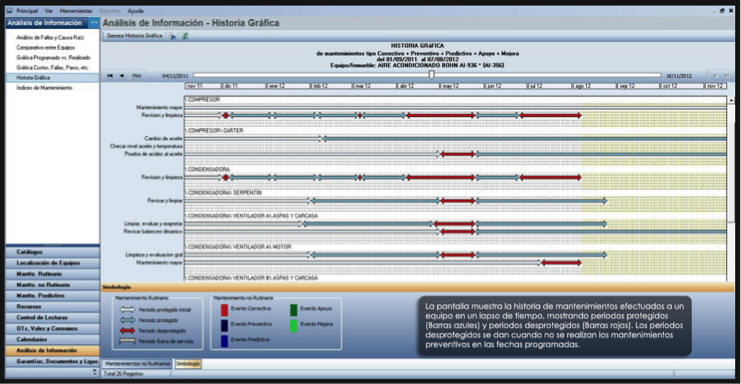Click the Hoy button on timeline bar
This screenshot has height=384, width=741.
tap(137, 76)
